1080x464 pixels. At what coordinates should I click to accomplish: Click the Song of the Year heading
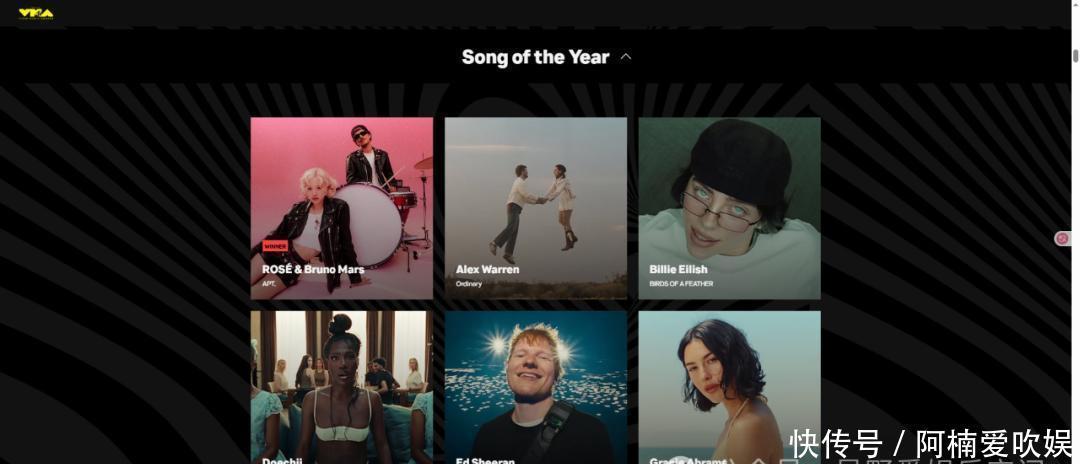(x=535, y=57)
